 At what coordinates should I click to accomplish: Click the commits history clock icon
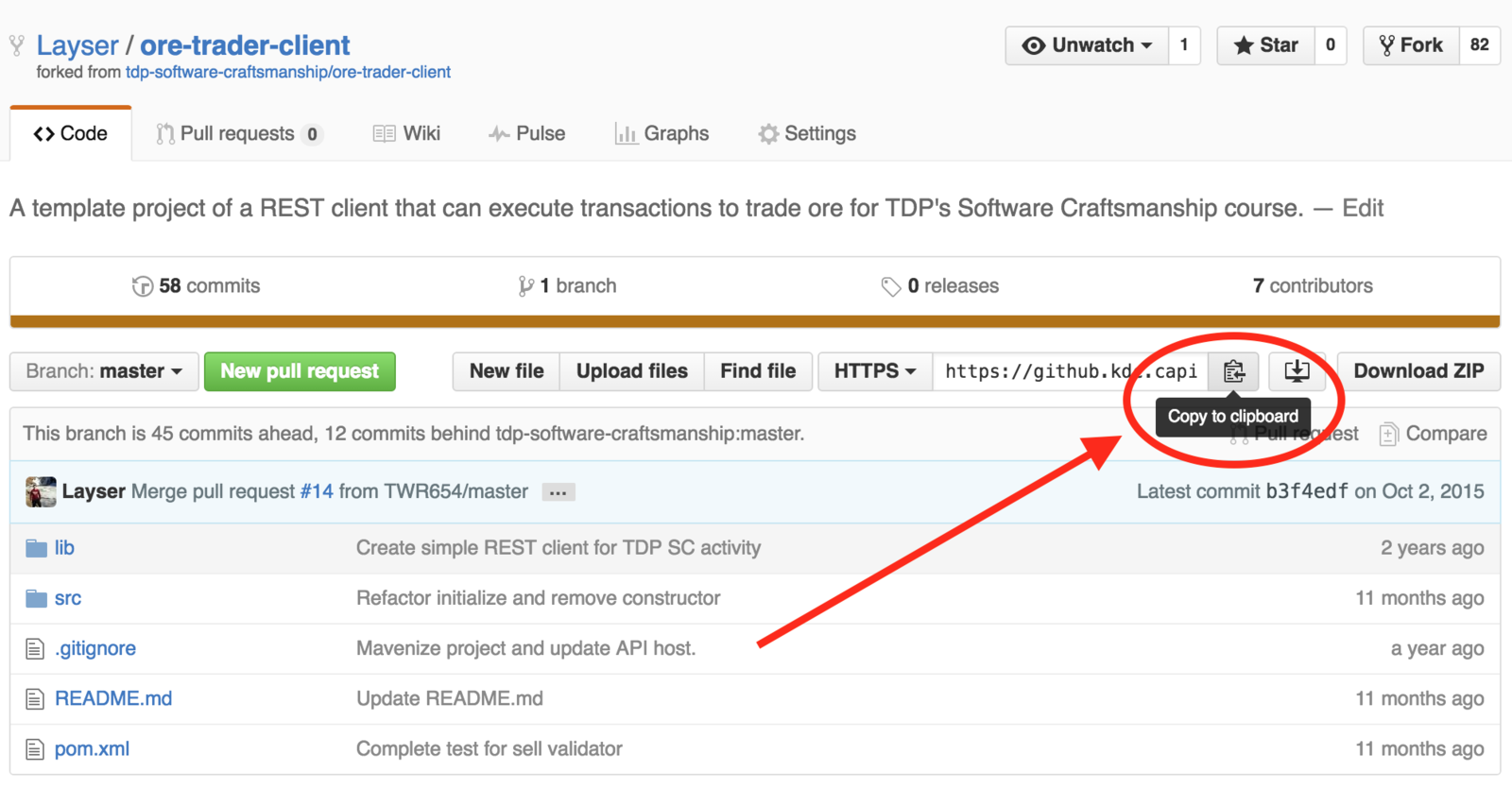coord(143,286)
